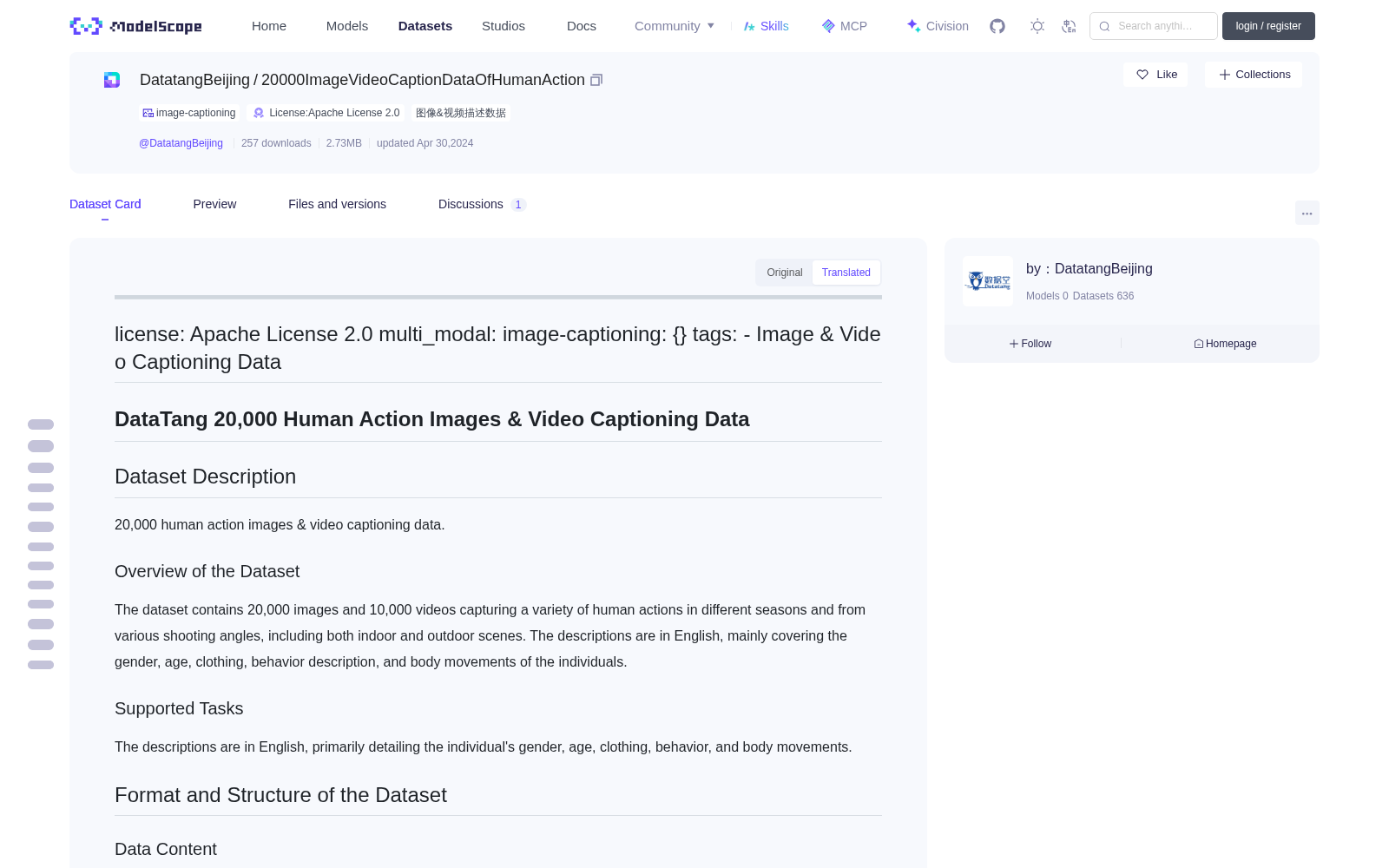Screen dimensions: 1389x868
Task: Click the 257 downloads text
Action: (x=276, y=143)
